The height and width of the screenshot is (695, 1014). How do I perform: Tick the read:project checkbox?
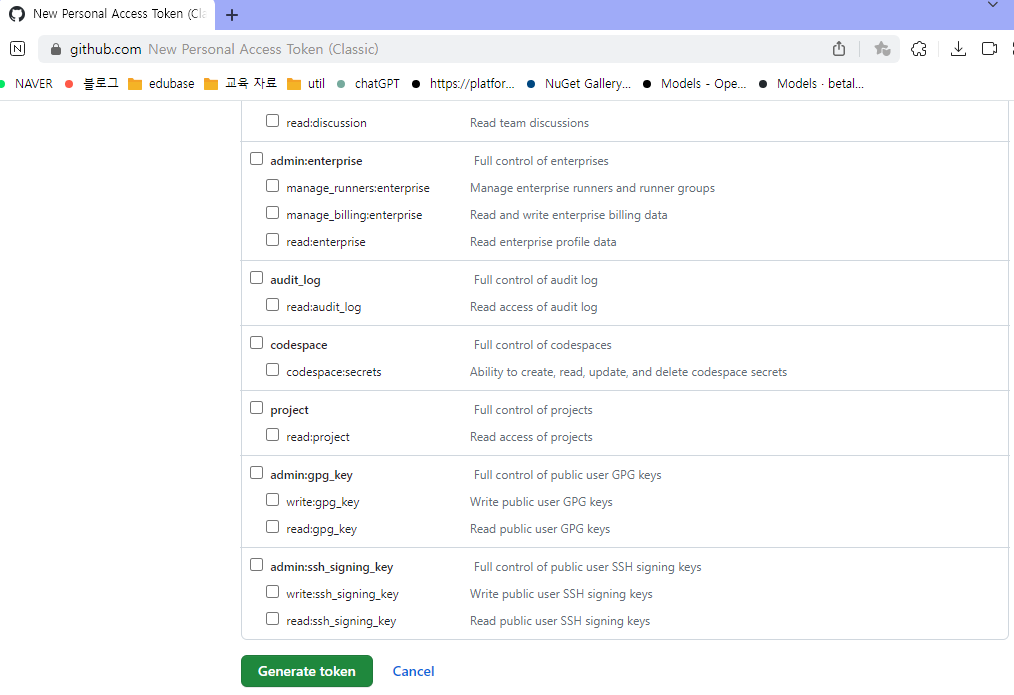272,436
